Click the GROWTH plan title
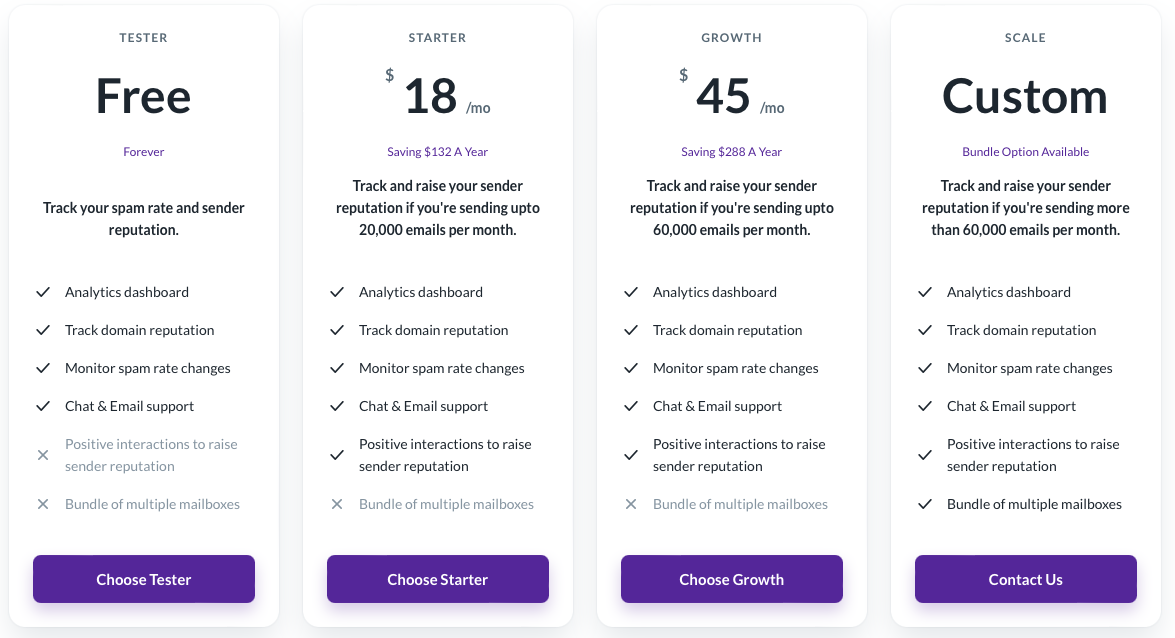This screenshot has width=1175, height=638. click(731, 37)
